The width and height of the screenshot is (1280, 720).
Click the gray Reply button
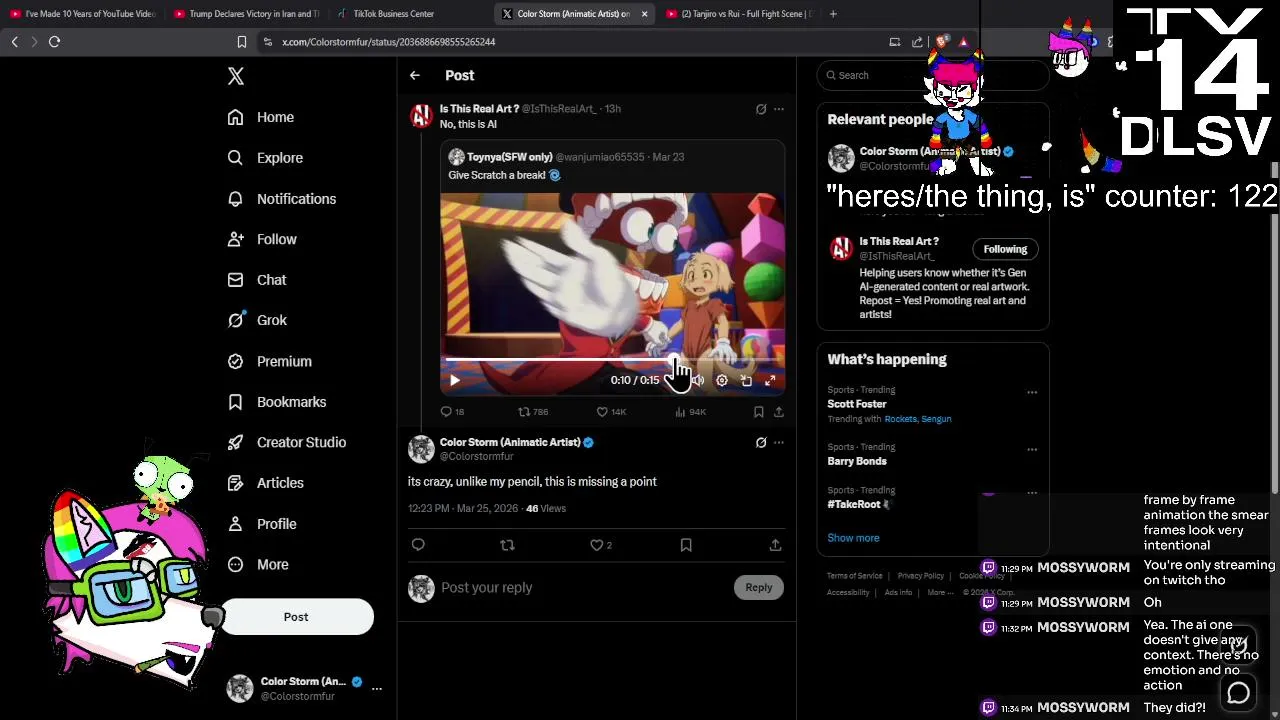758,588
